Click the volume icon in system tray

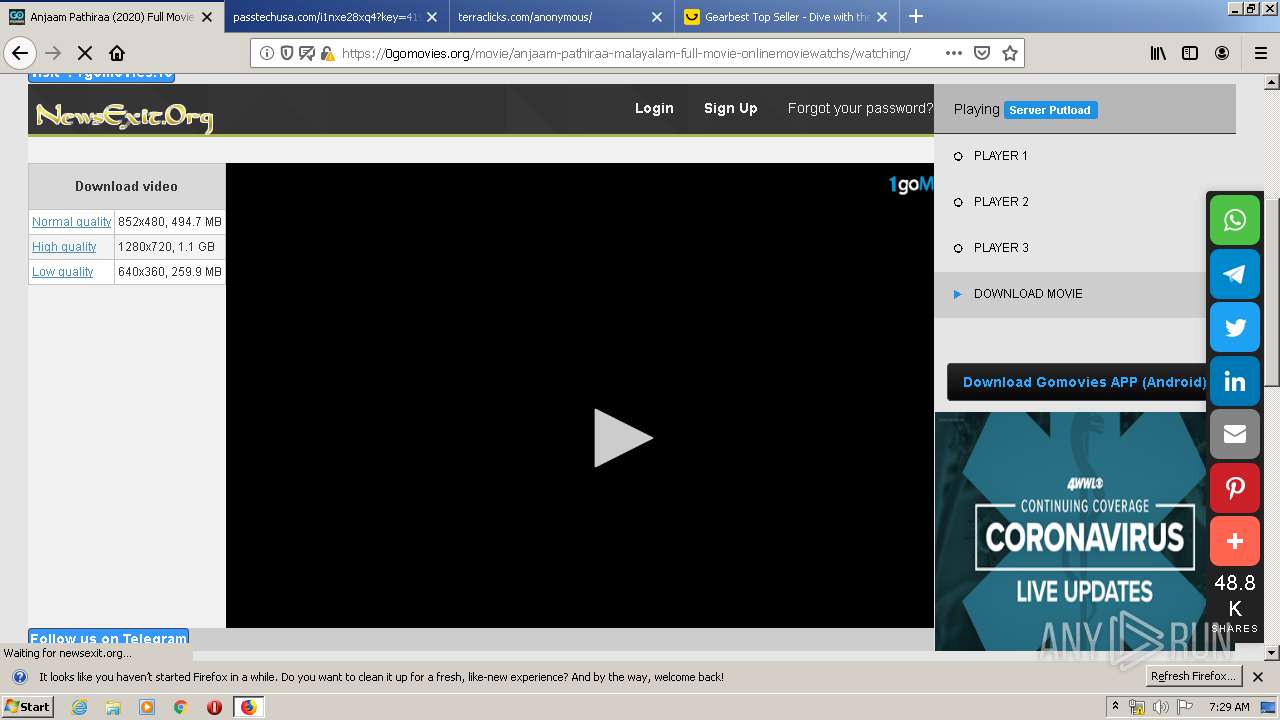[x=1161, y=707]
